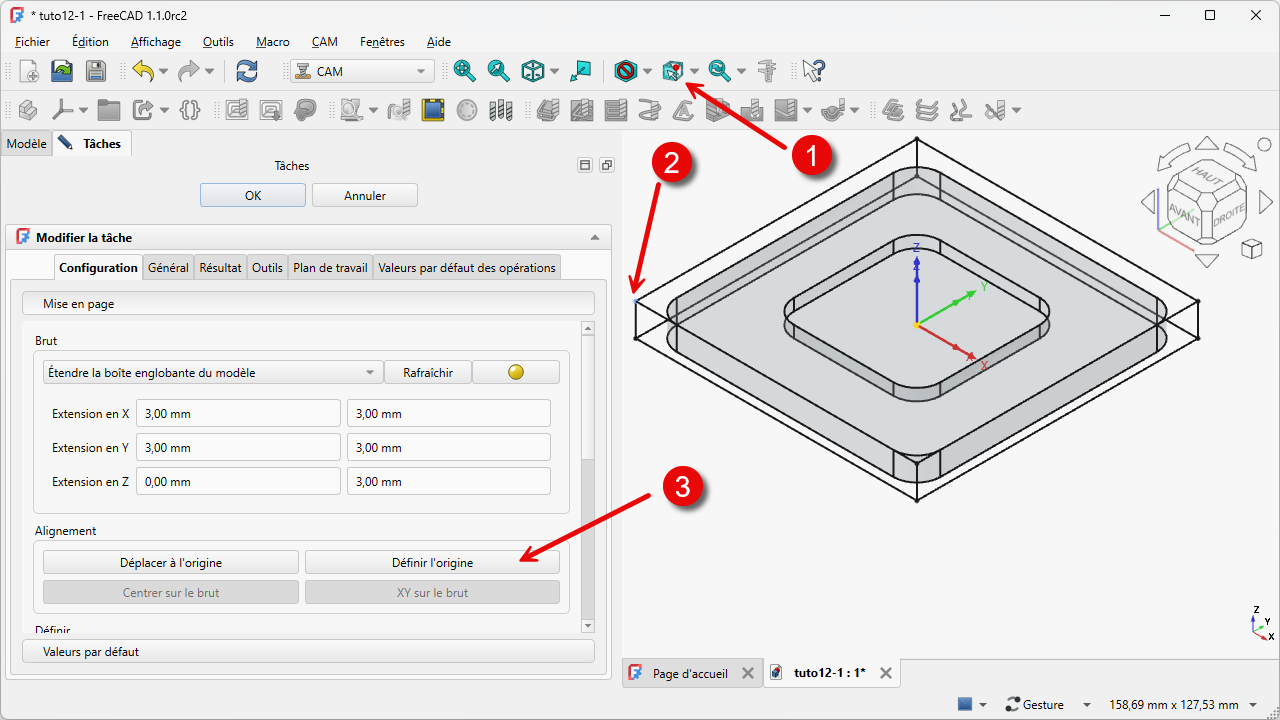Screen dimensions: 1280x720
Task: Save the document with the floppy icon
Action: (x=95, y=71)
